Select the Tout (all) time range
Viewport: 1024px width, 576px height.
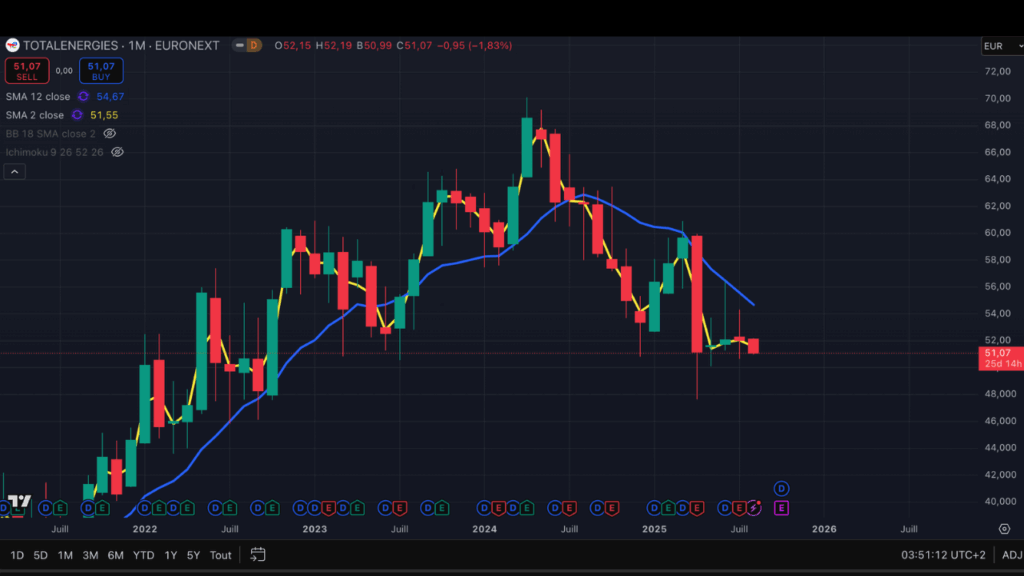(x=221, y=555)
